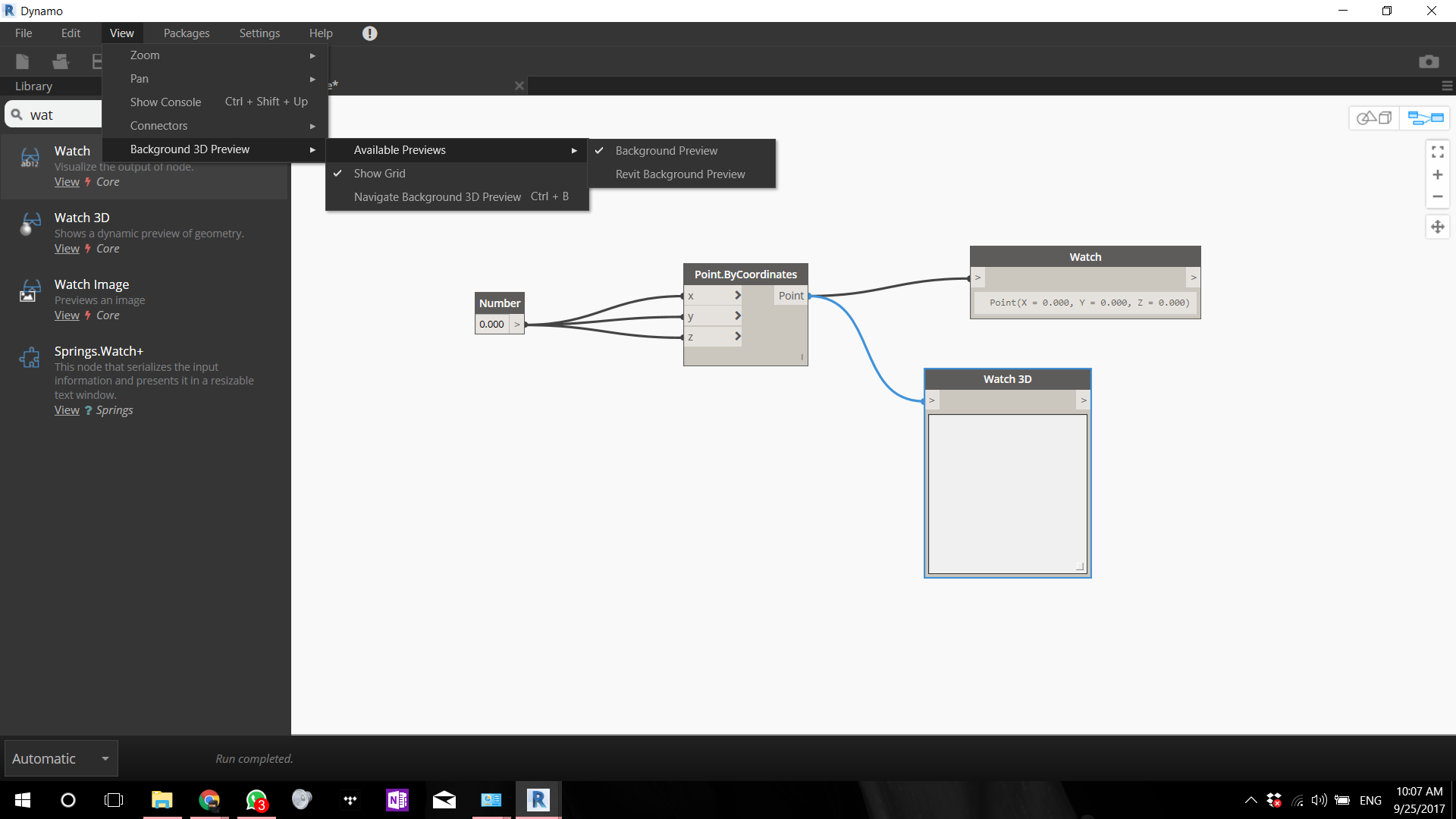Click the New file toolbar icon
The width and height of the screenshot is (1456, 819).
tap(23, 61)
